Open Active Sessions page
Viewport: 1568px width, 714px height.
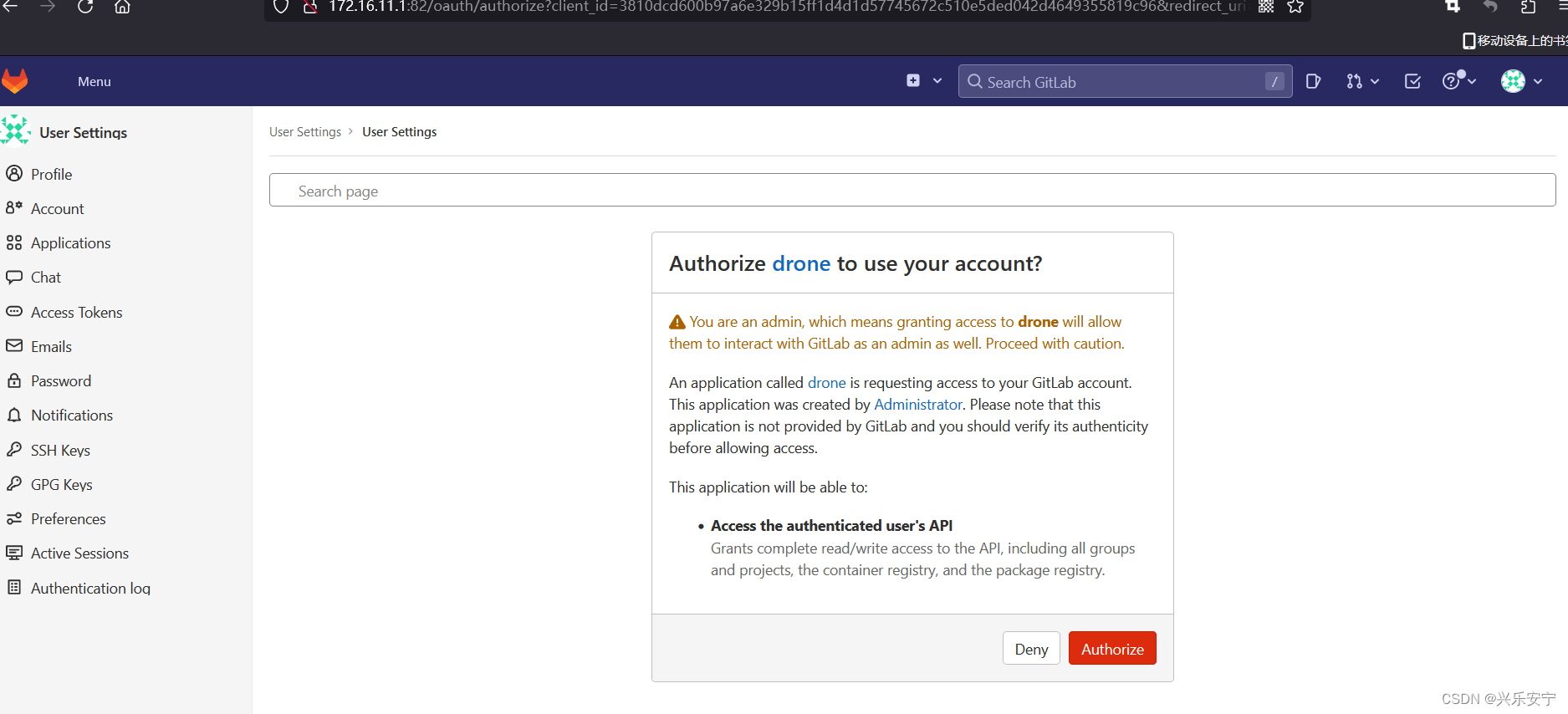point(79,553)
